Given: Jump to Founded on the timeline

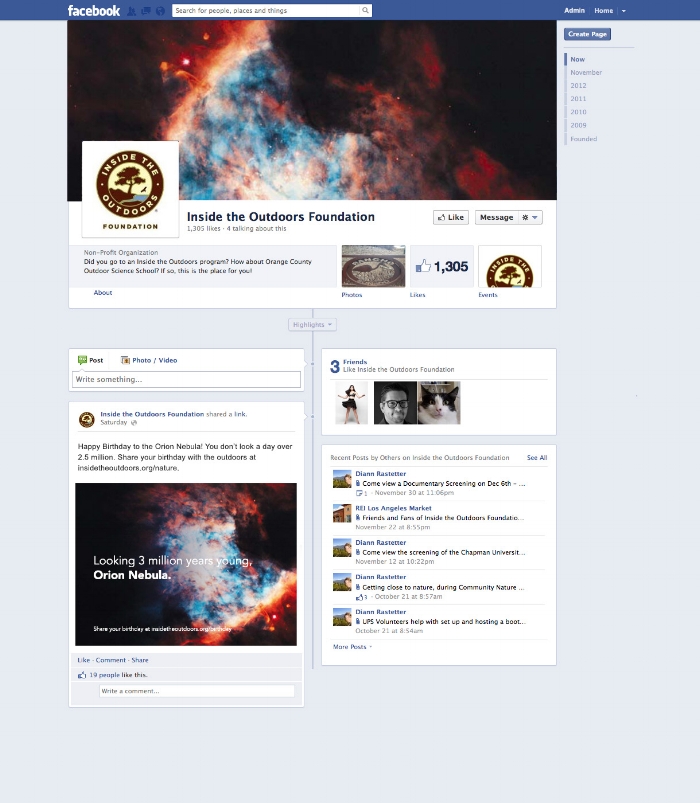Looking at the screenshot, I should [x=583, y=139].
